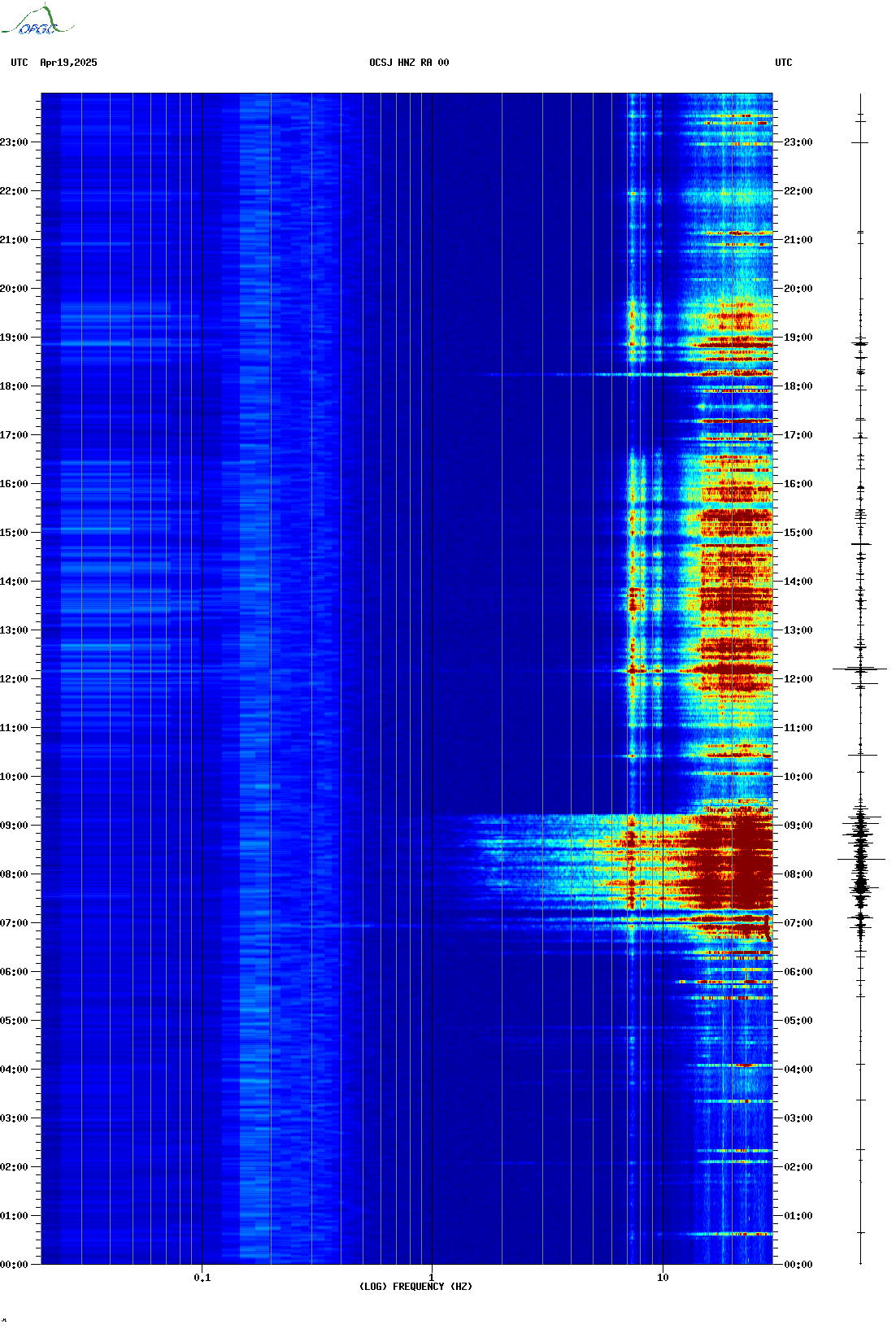Image resolution: width=896 pixels, height=1329 pixels.
Task: Click the right 19:00 time label
Action: coord(798,338)
